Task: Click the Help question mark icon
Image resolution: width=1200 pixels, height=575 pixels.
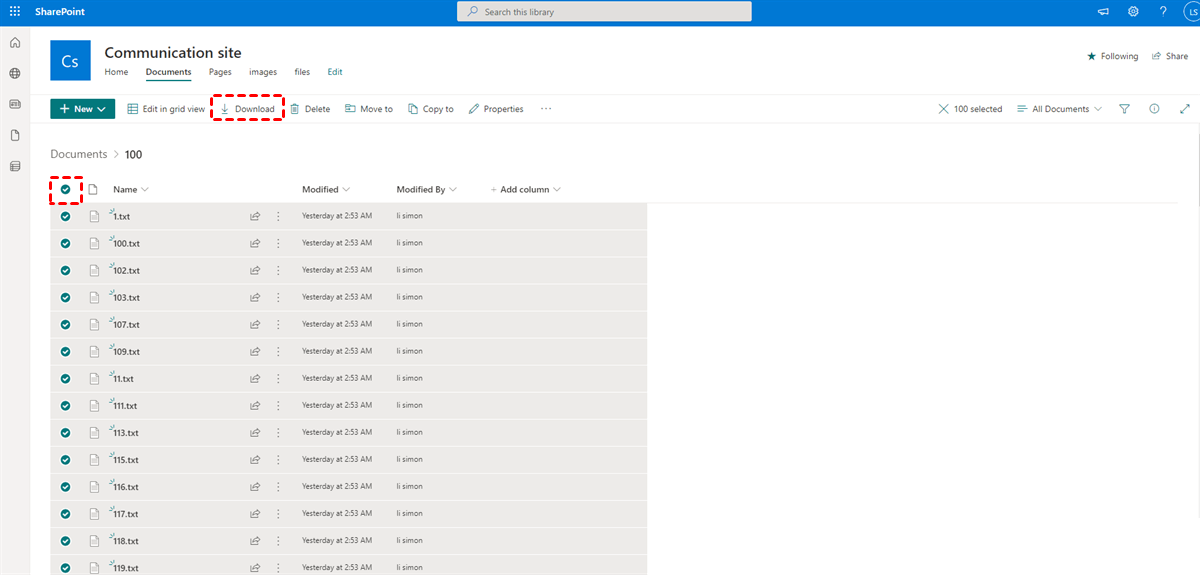Action: (1163, 12)
